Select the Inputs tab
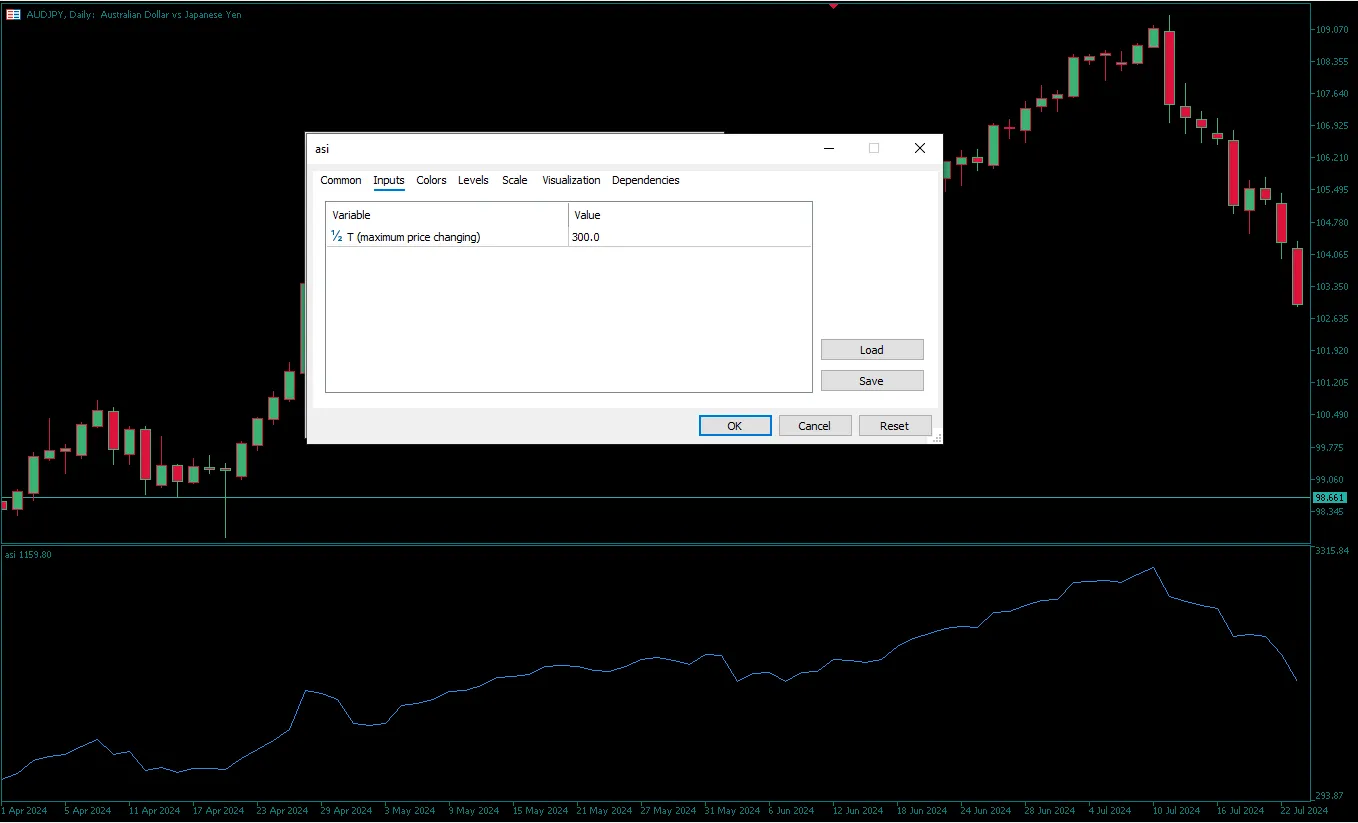 389,180
